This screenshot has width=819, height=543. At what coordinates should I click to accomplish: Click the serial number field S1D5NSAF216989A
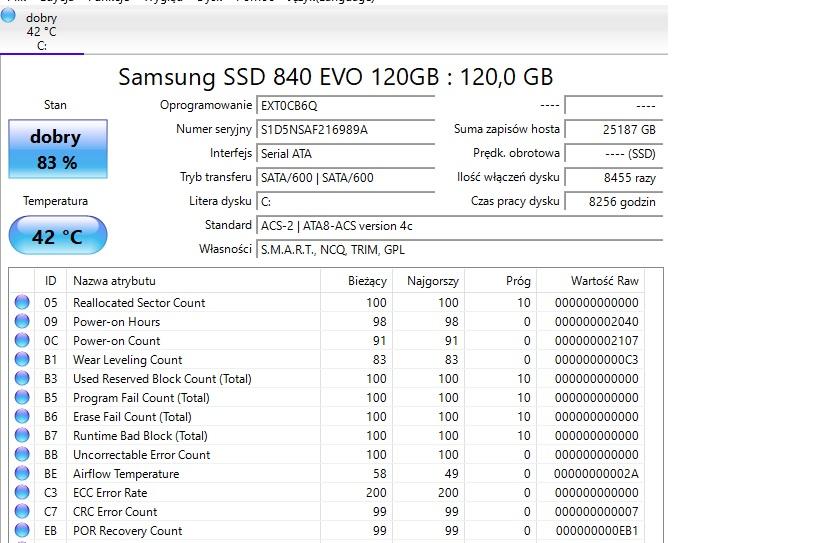coord(346,130)
